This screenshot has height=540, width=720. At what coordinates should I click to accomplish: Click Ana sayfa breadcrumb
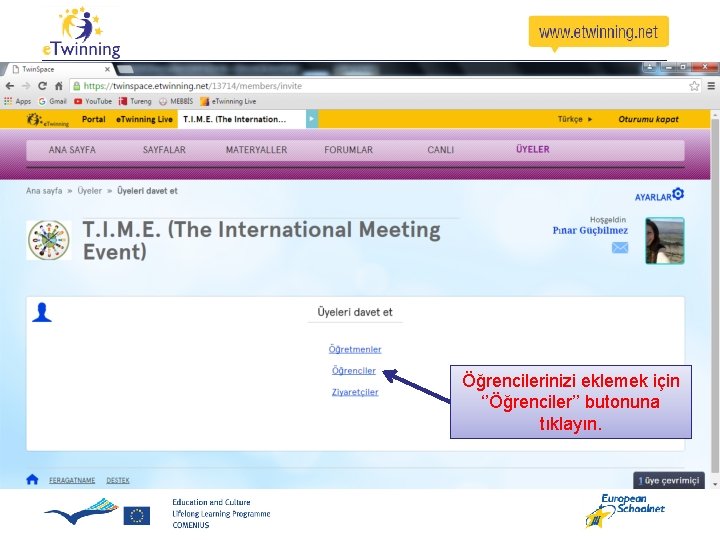(44, 191)
